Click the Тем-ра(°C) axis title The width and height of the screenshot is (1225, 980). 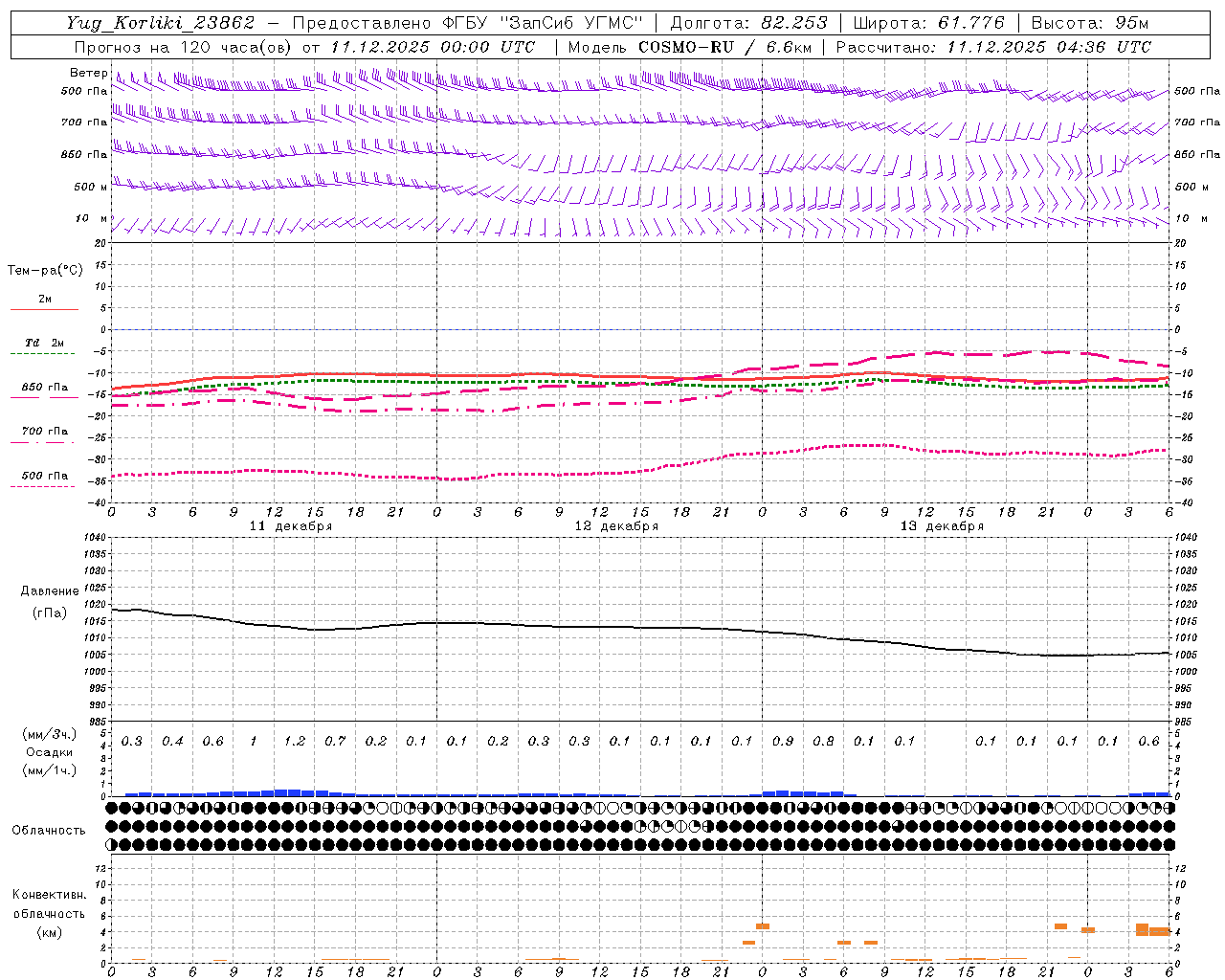(x=45, y=270)
